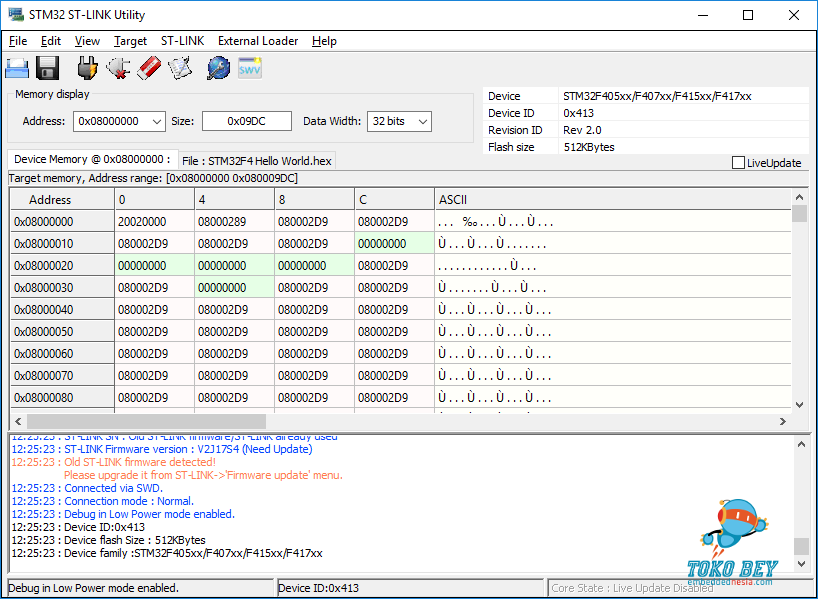The height and width of the screenshot is (600, 822).
Task: Save file with the floppy disk icon
Action: click(48, 69)
